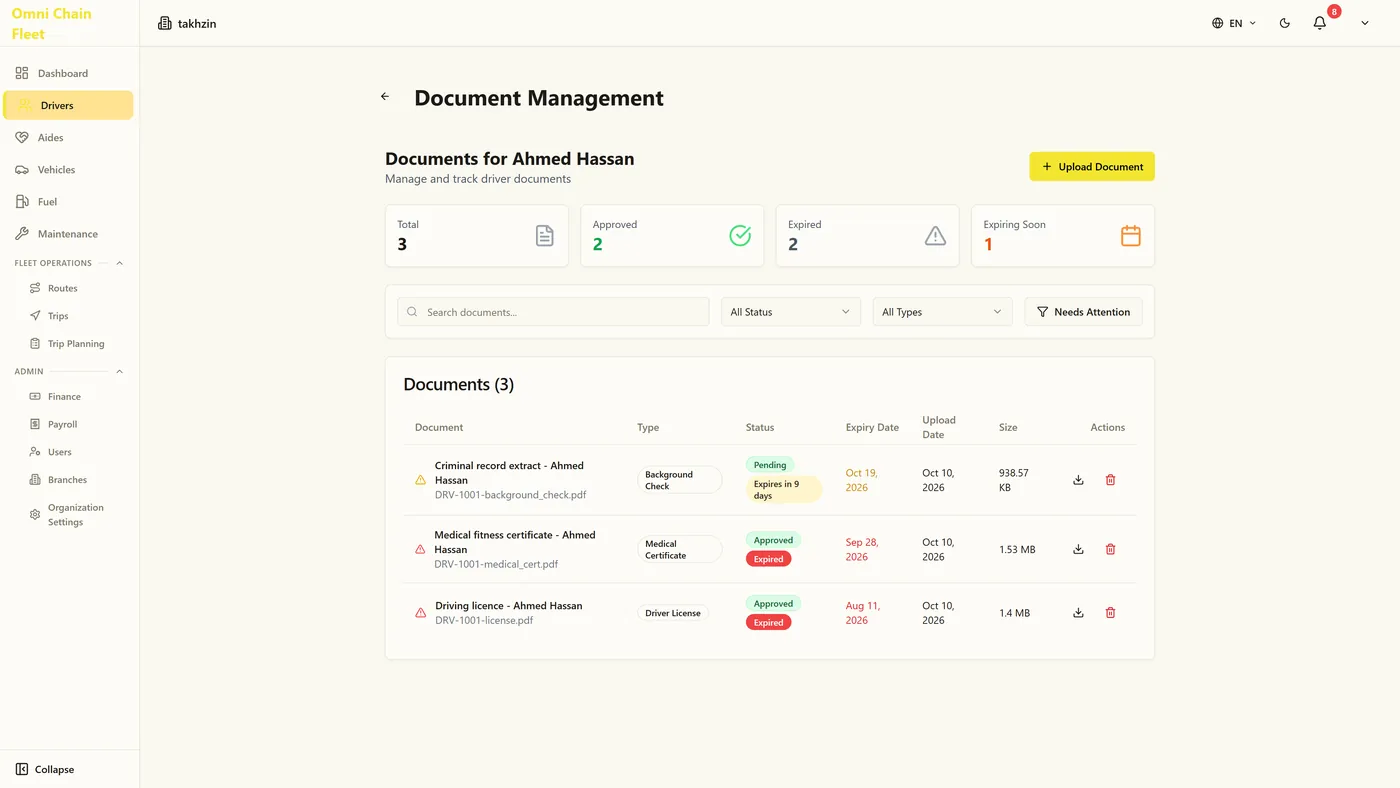Click the Omni Chain Fleet logo
The width and height of the screenshot is (1400, 788).
click(52, 24)
